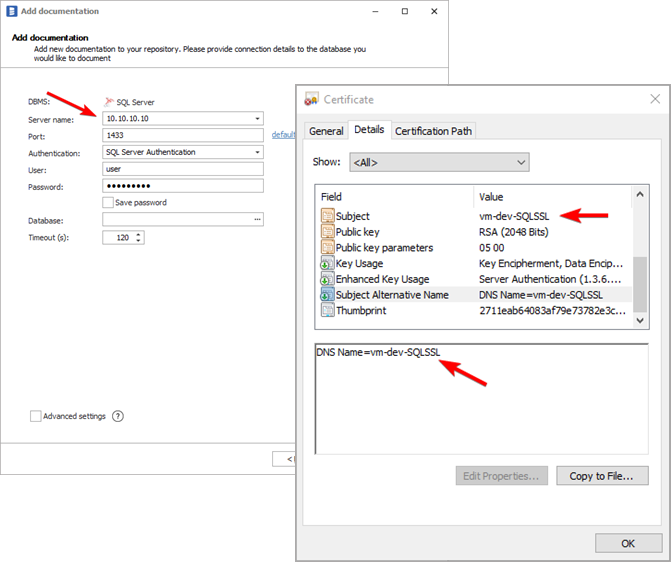Image resolution: width=671 pixels, height=562 pixels.
Task: Click the Field column header
Action: 331,197
